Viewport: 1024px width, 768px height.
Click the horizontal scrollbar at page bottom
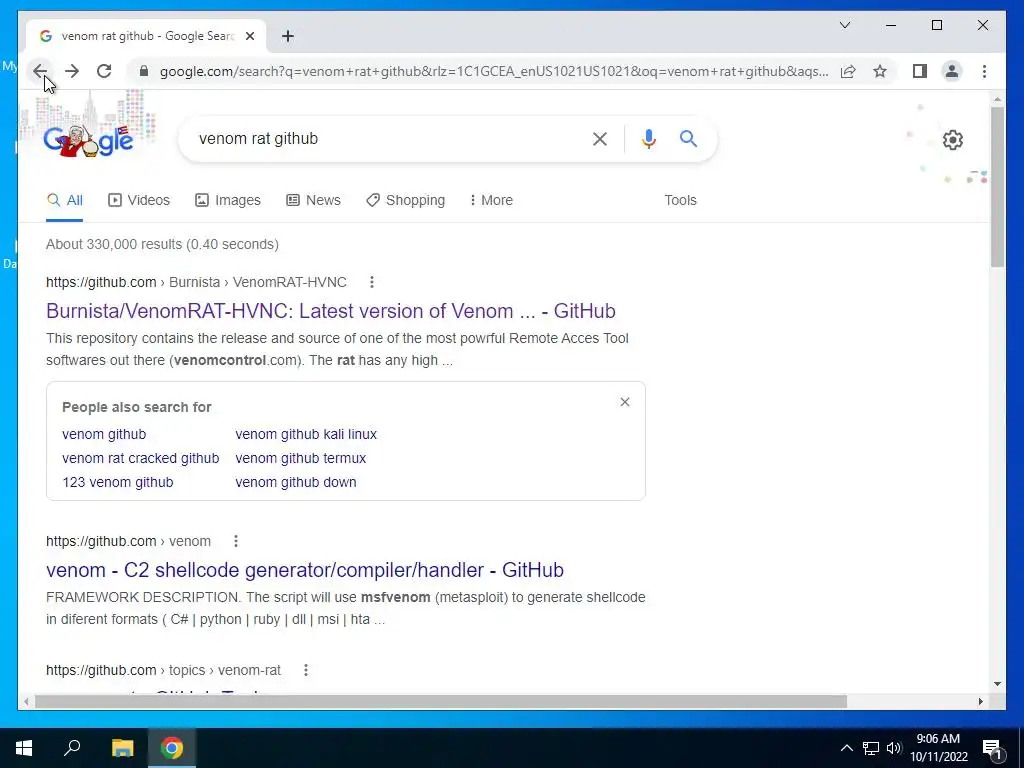(x=441, y=701)
